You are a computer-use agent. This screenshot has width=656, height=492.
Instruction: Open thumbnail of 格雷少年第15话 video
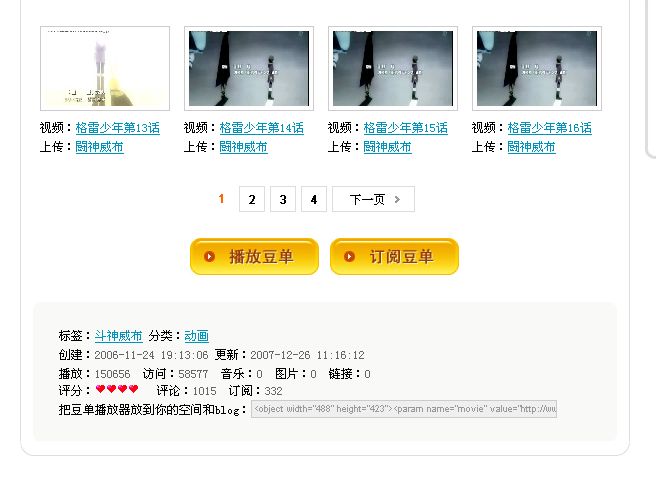click(393, 69)
